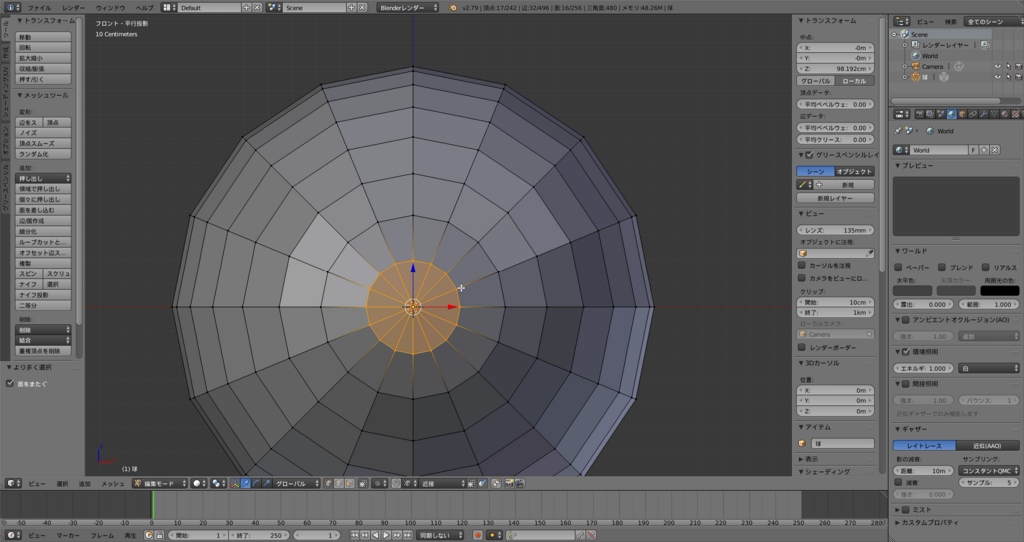Open the 編集モード mode dropdown
1024x542 pixels.
click(159, 483)
